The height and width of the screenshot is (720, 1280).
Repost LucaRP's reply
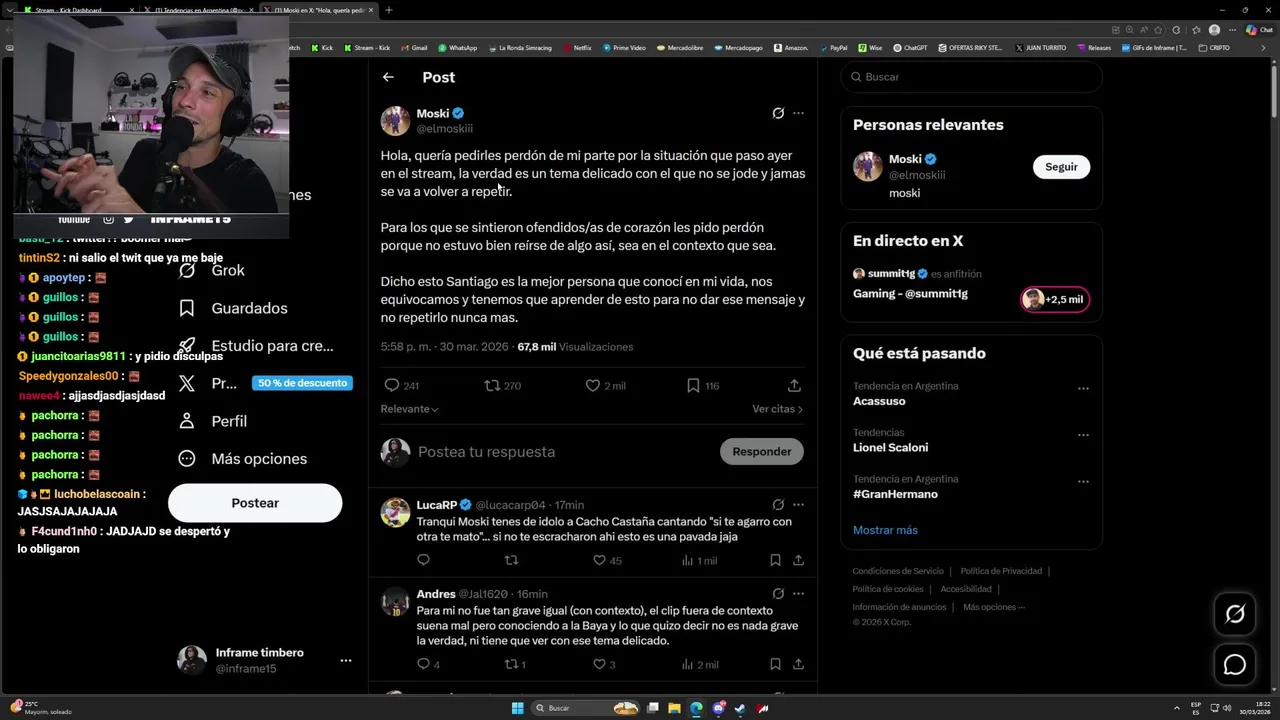[511, 560]
